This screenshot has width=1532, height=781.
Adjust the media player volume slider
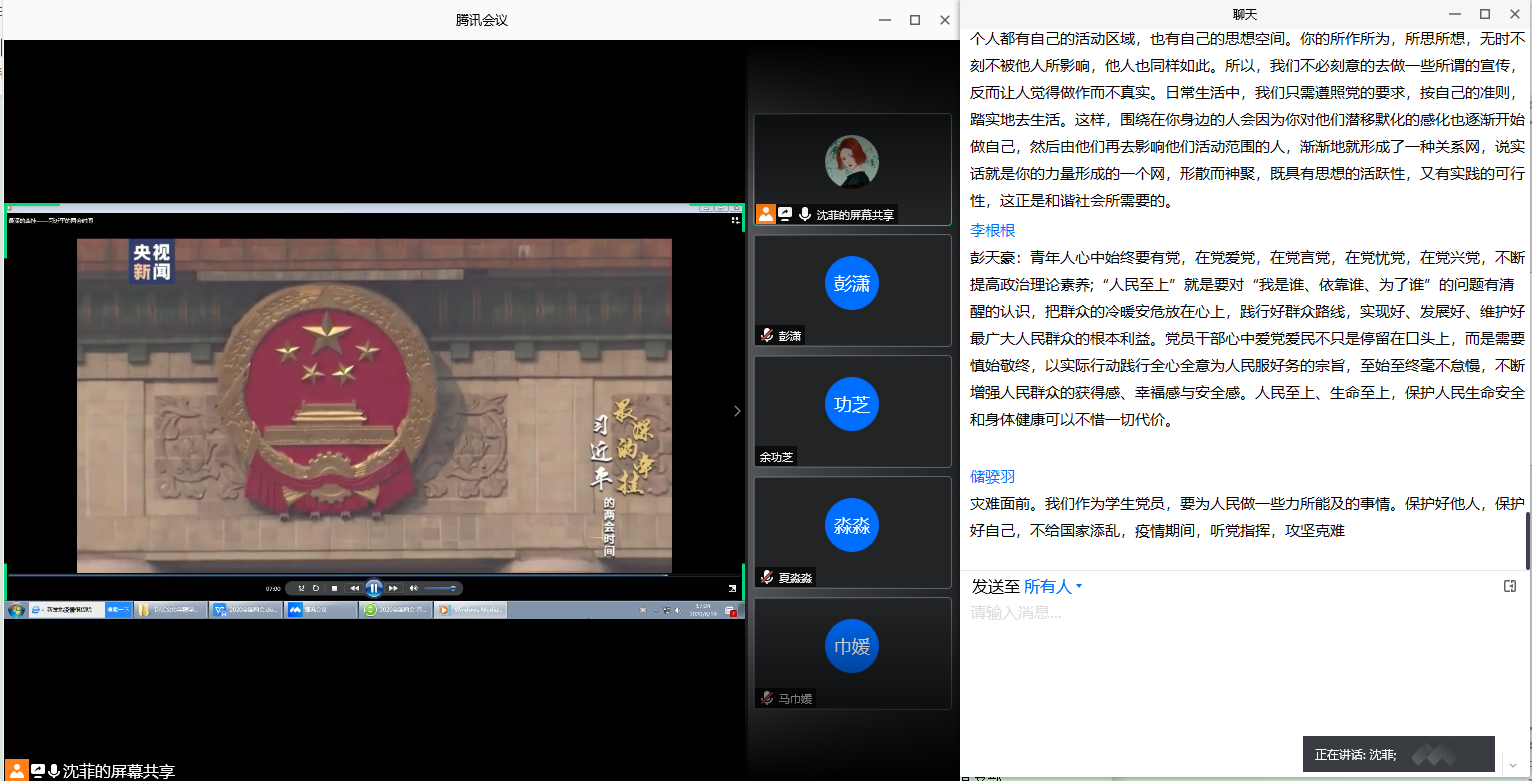[x=440, y=588]
